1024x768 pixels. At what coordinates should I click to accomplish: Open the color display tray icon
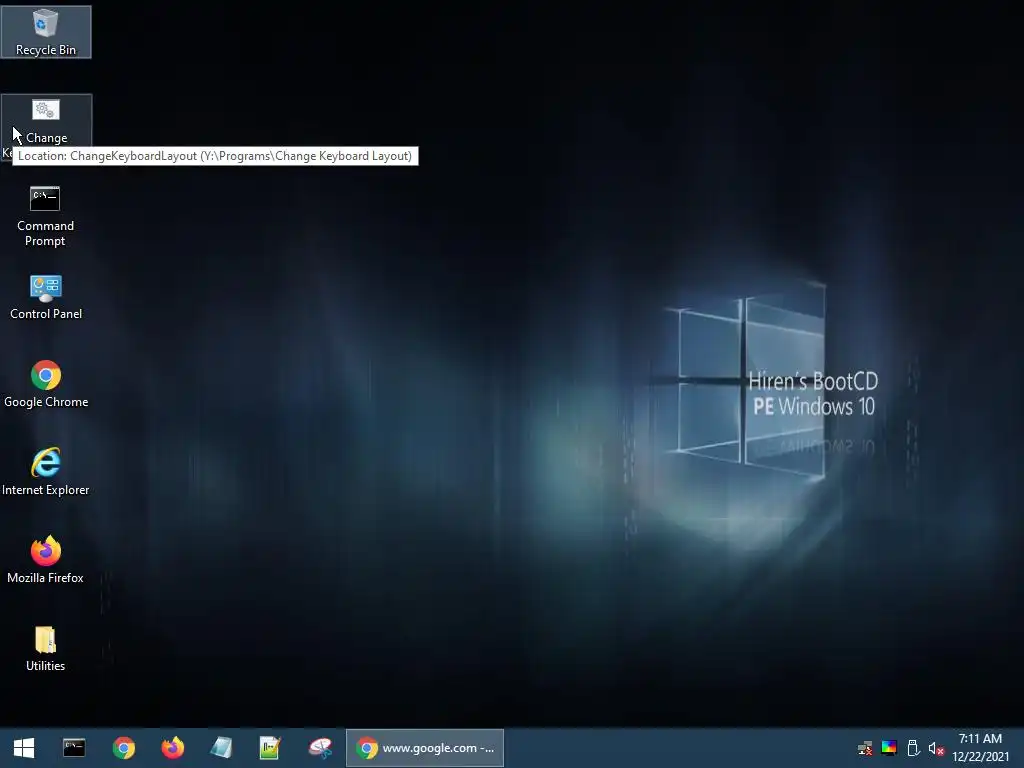click(889, 748)
